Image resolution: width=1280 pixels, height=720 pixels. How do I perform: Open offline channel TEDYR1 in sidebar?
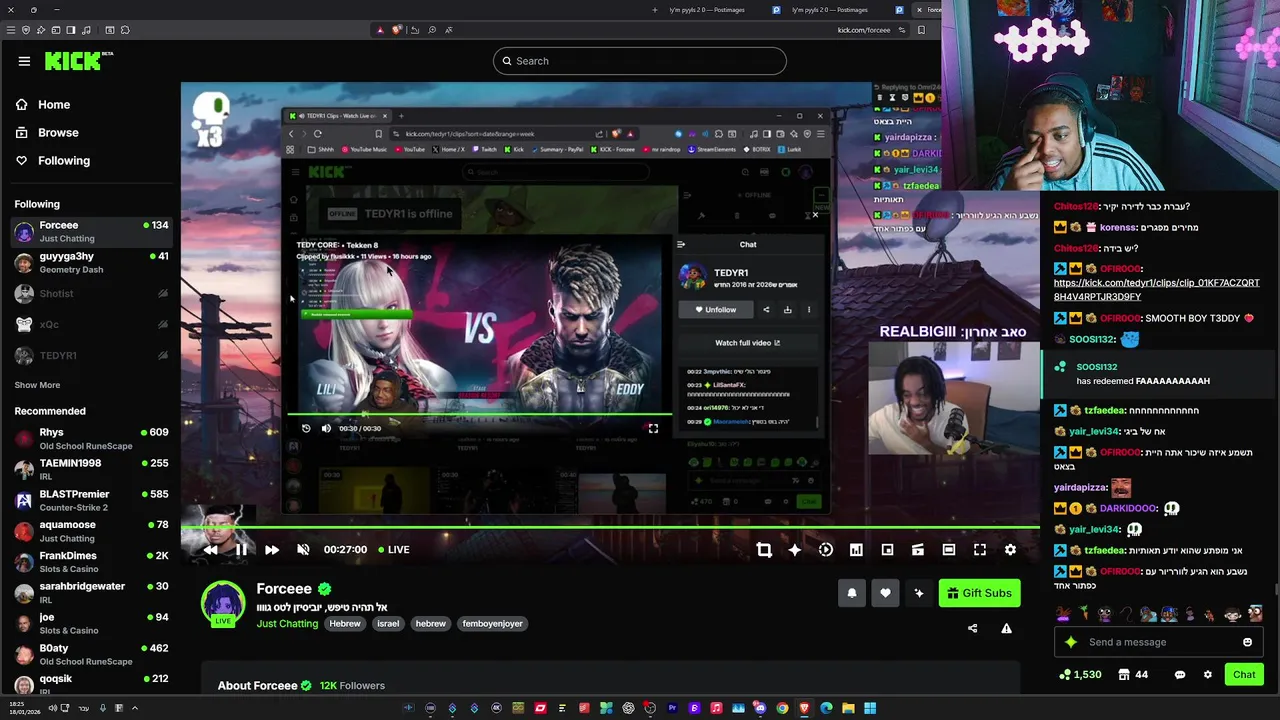[x=90, y=355]
